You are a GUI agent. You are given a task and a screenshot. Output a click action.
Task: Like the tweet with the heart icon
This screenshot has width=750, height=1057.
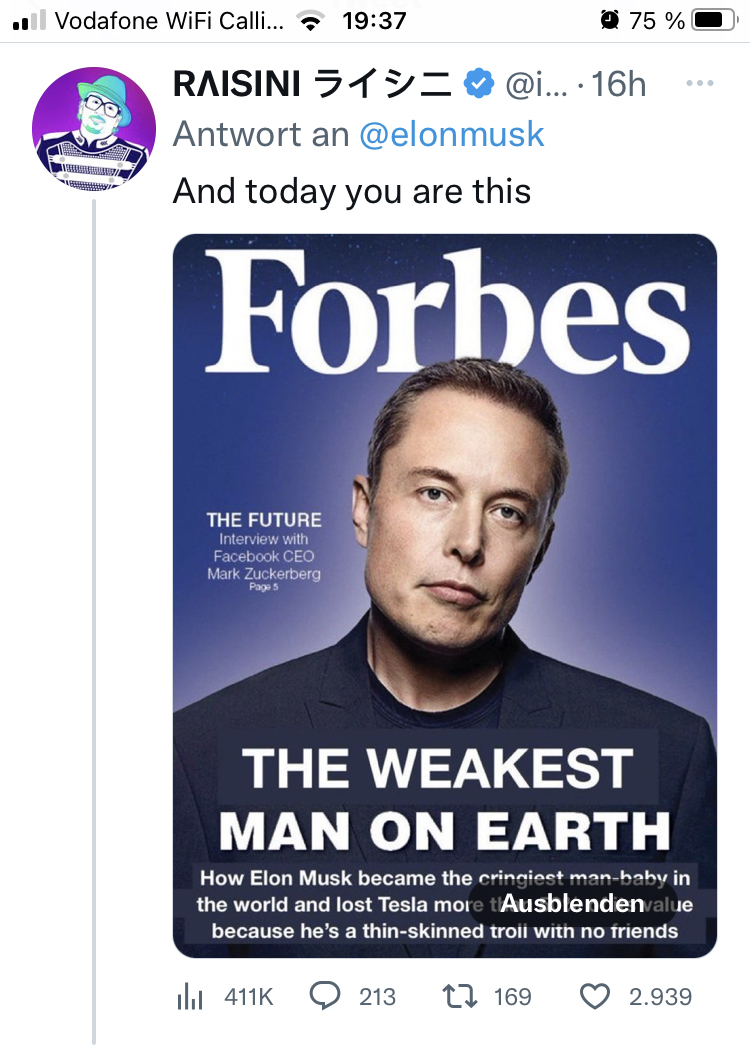pyautogui.click(x=595, y=996)
